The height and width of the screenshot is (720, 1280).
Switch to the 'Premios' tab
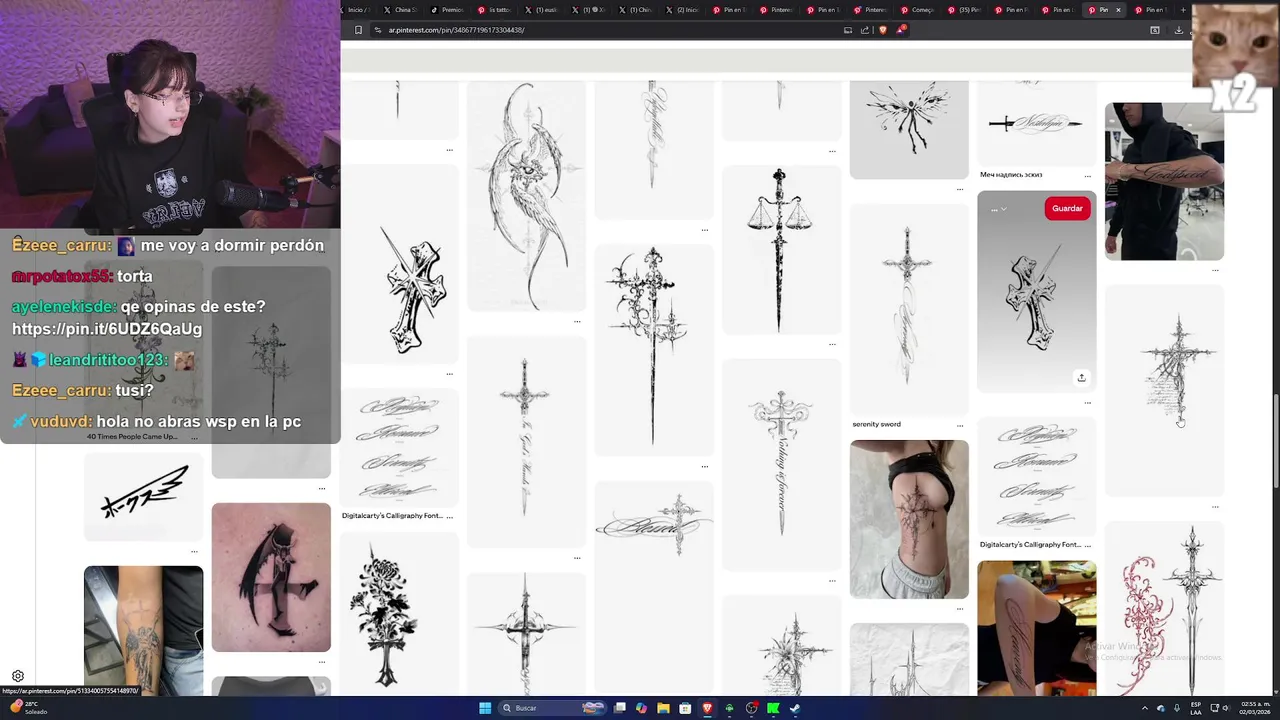447,10
